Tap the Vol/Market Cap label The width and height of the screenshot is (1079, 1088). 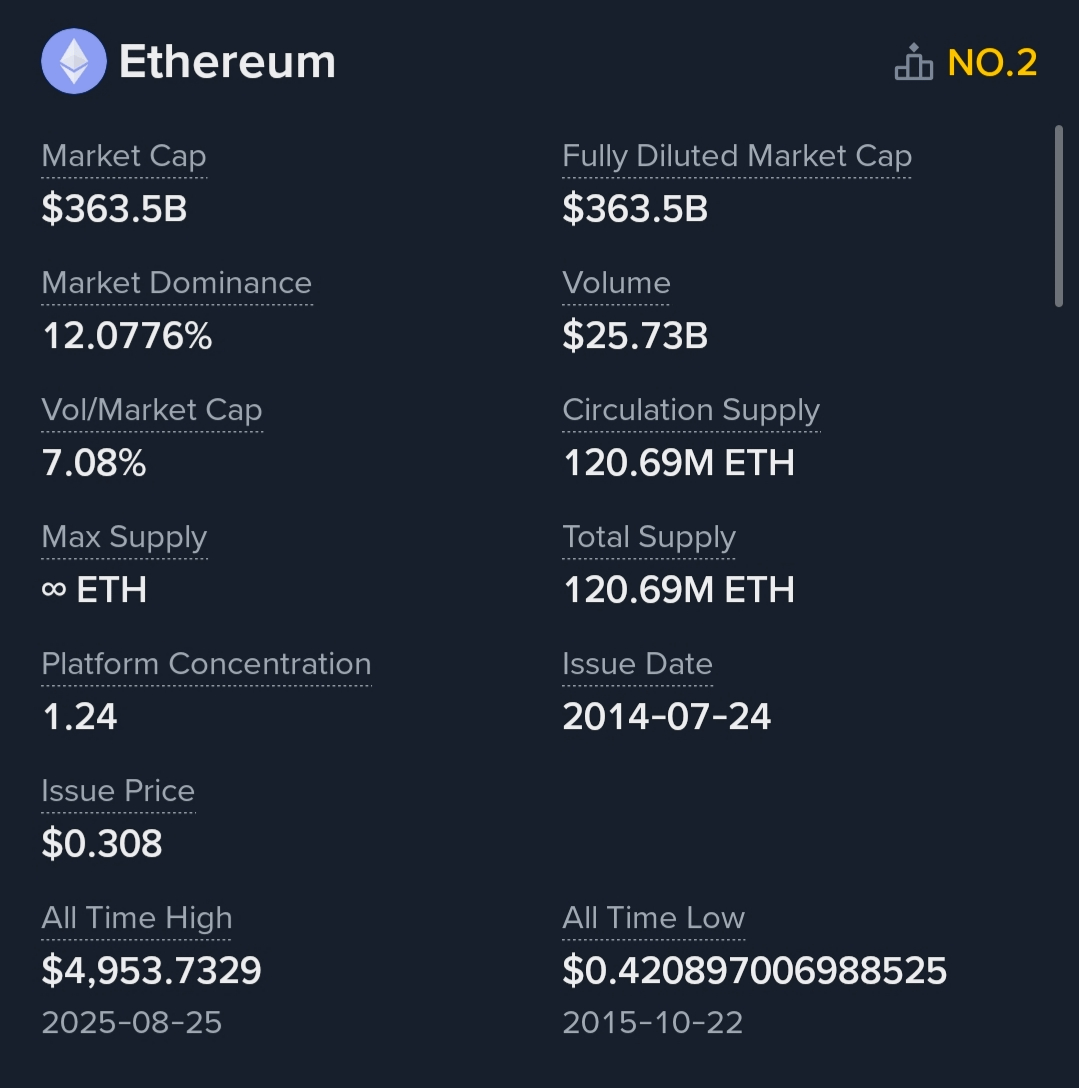click(x=152, y=410)
